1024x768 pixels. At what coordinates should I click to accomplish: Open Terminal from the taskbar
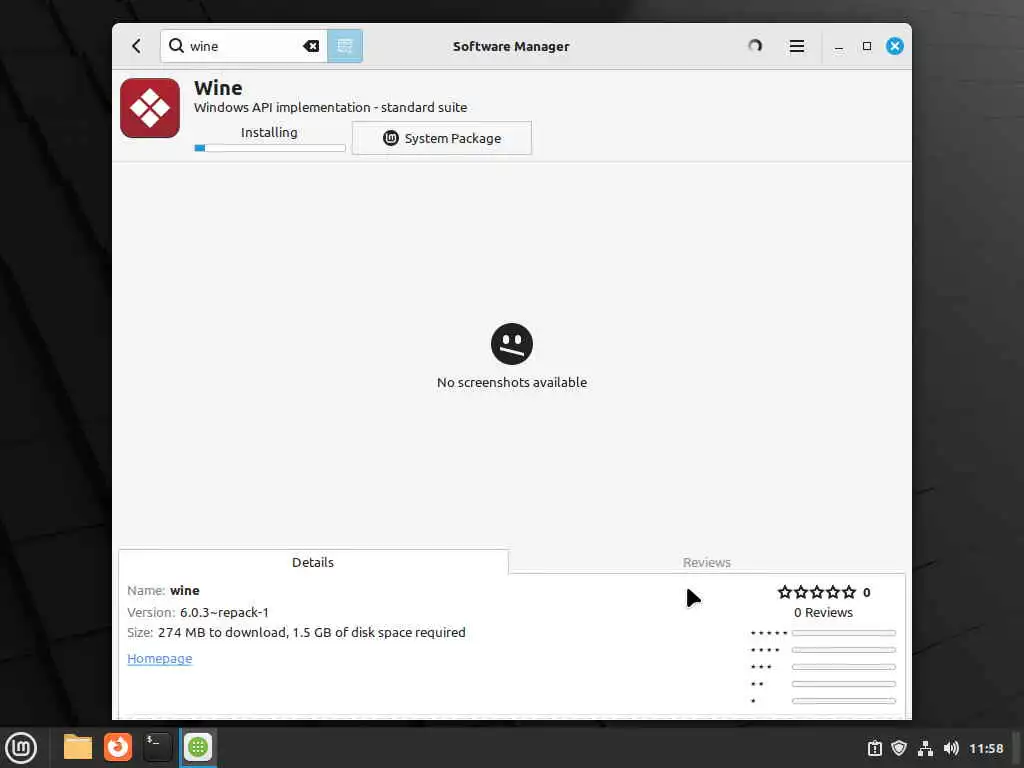coord(157,747)
